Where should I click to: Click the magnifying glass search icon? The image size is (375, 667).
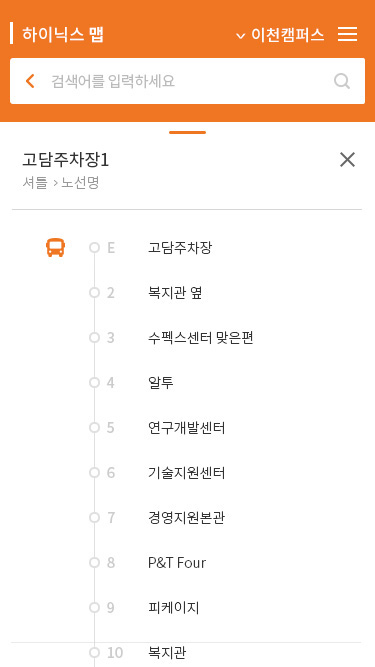(342, 81)
